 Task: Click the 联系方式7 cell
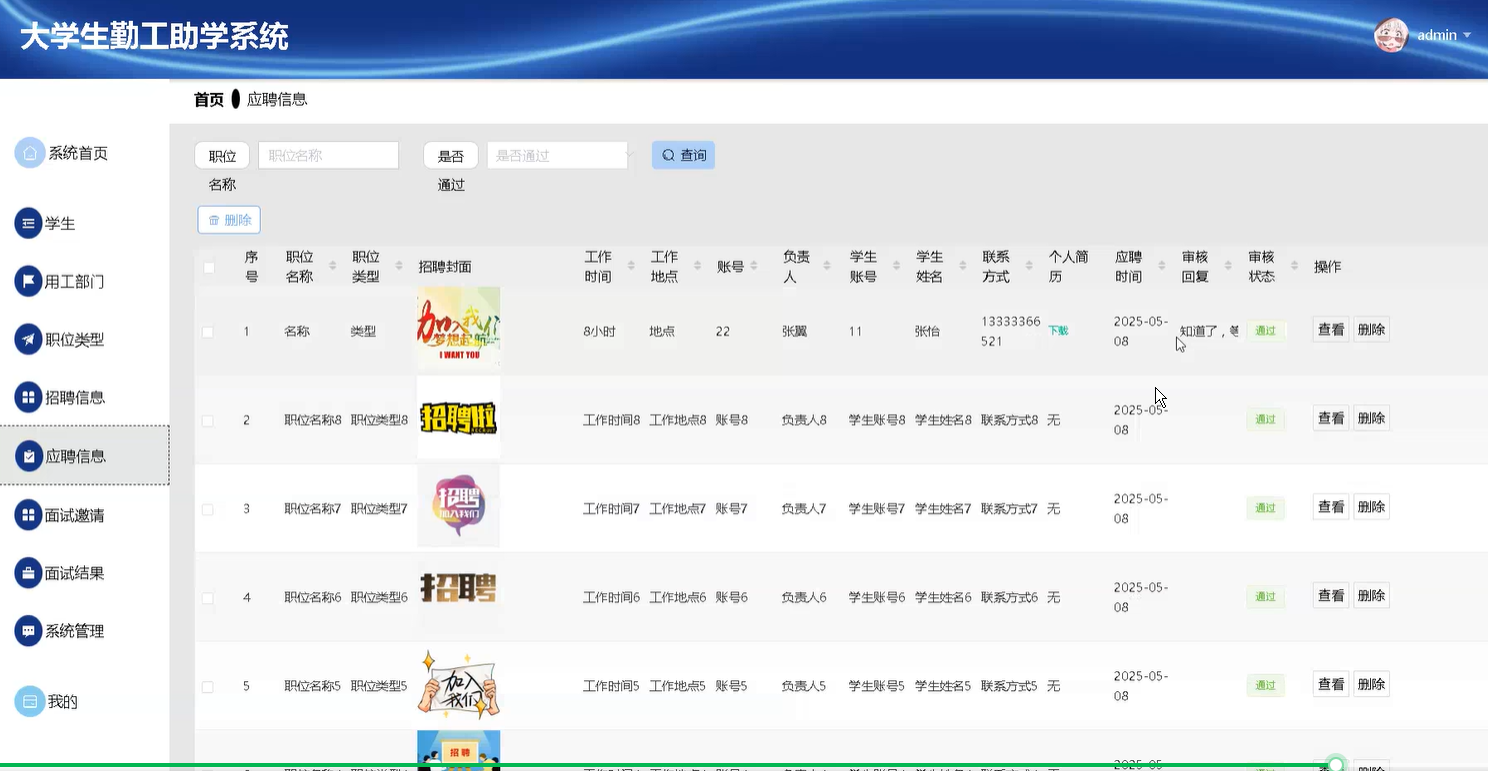(x=1009, y=509)
